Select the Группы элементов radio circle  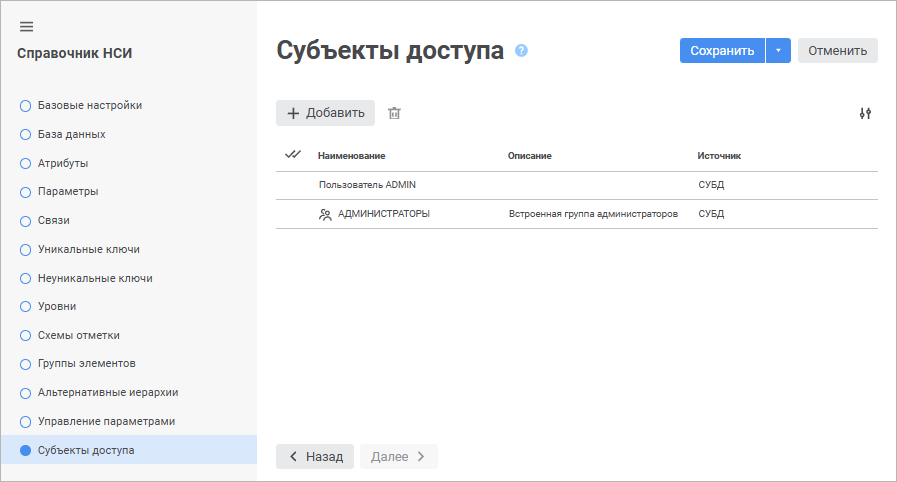click(25, 364)
